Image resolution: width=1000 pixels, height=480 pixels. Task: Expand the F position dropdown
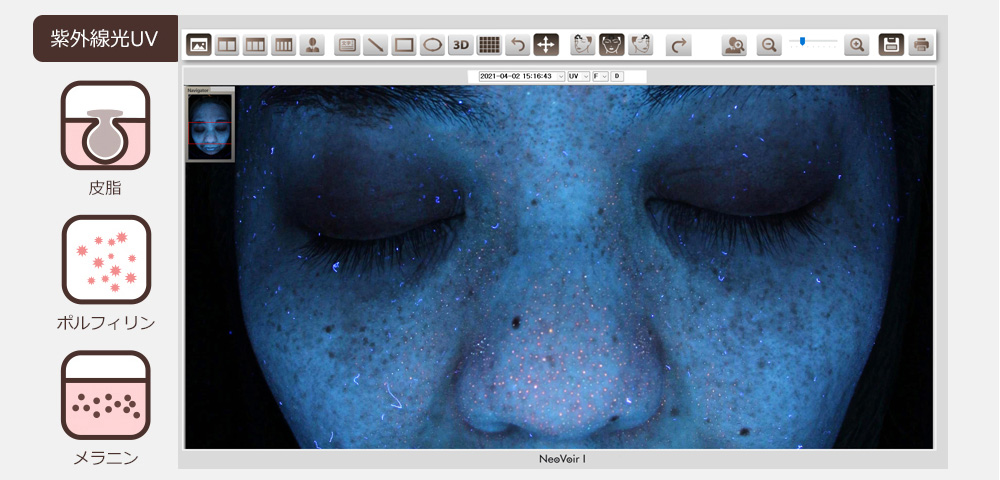[x=604, y=76]
